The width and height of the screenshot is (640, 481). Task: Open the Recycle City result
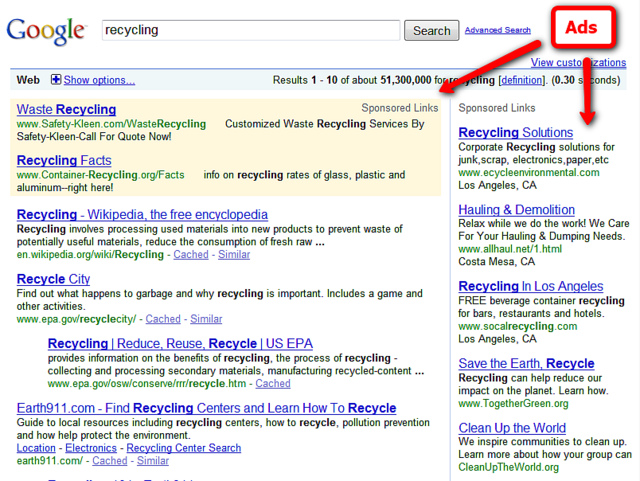pyautogui.click(x=53, y=279)
